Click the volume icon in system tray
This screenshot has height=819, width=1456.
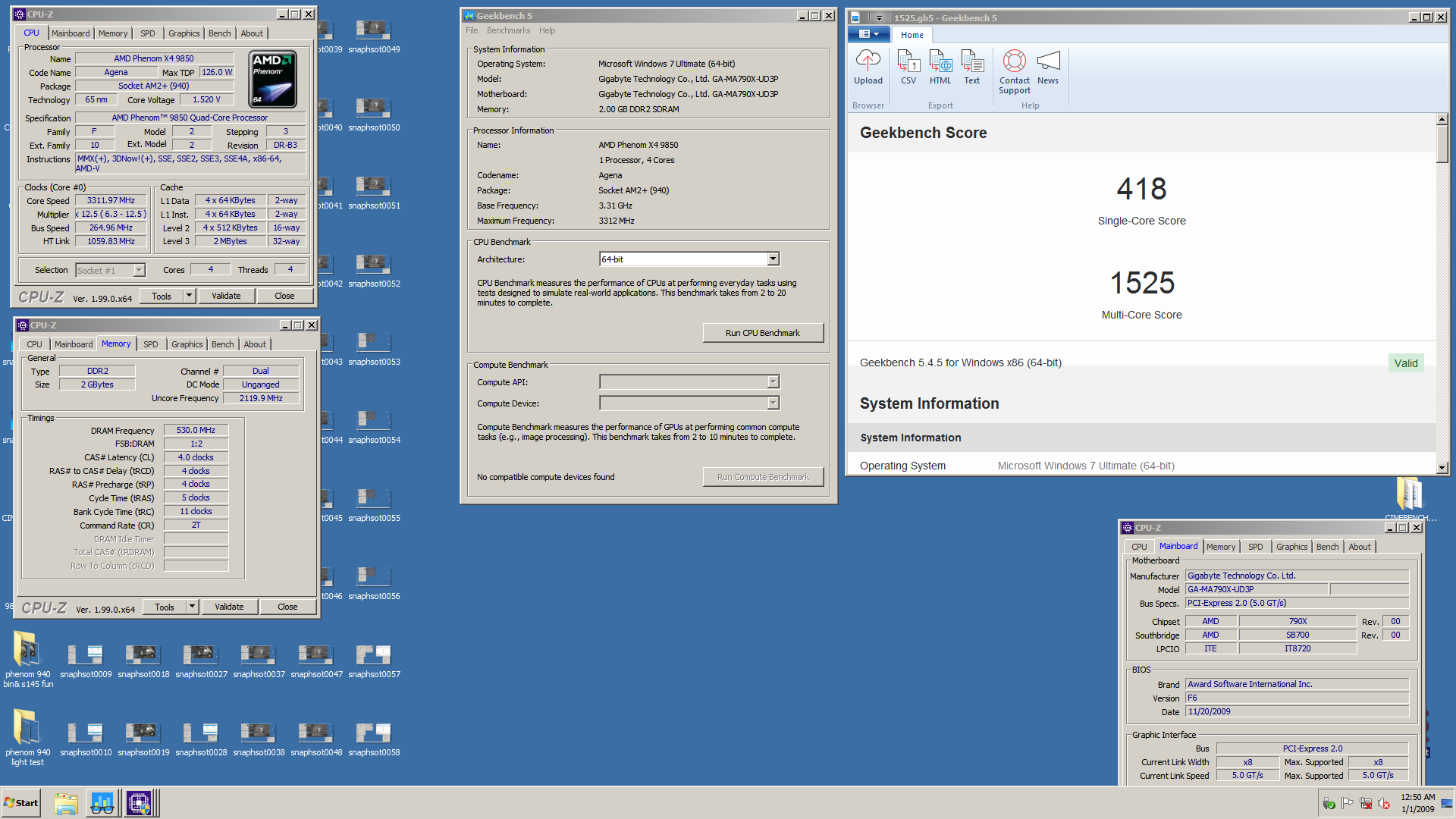click(x=1384, y=804)
